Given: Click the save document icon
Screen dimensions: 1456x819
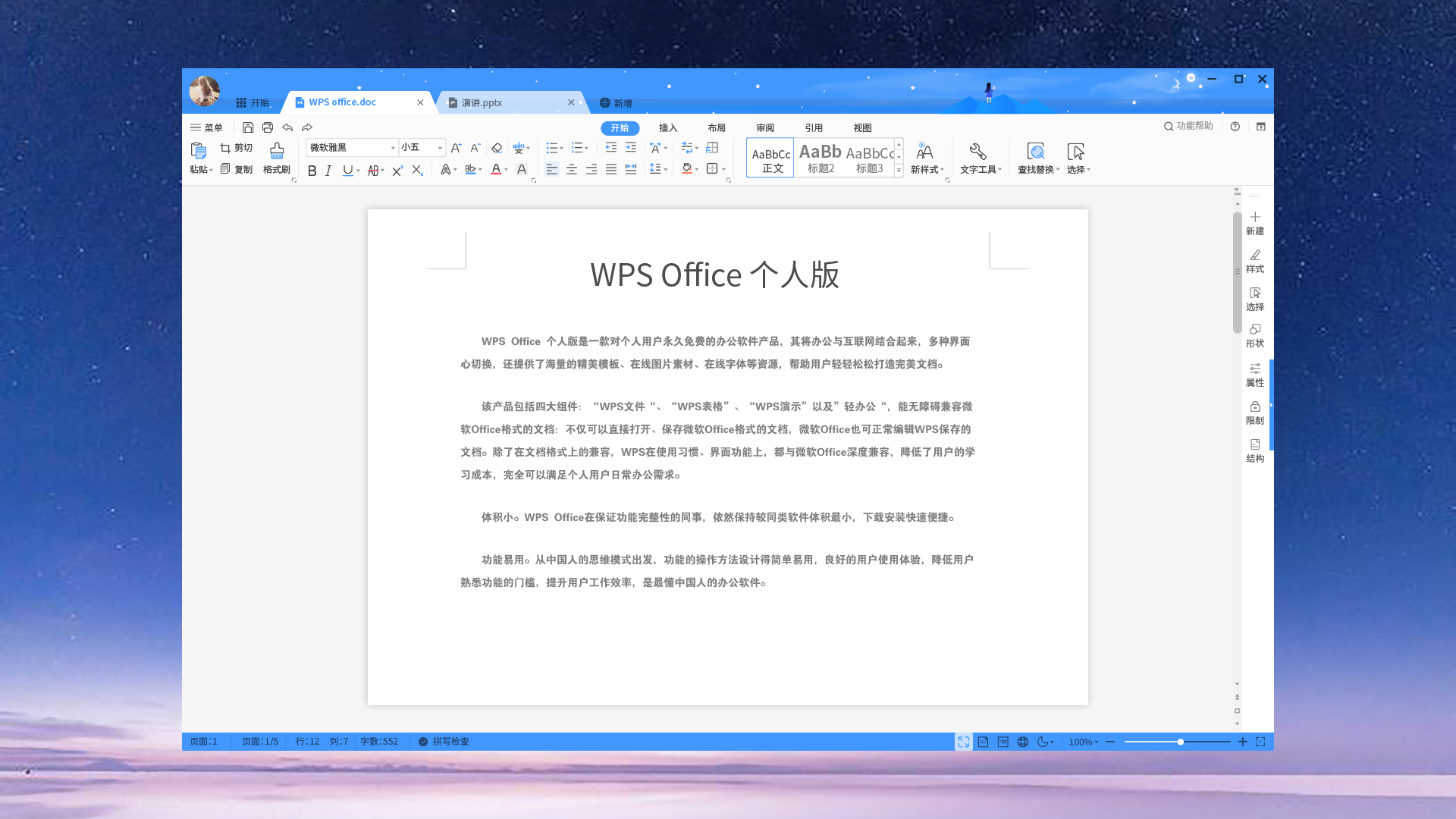Looking at the screenshot, I should [x=248, y=127].
